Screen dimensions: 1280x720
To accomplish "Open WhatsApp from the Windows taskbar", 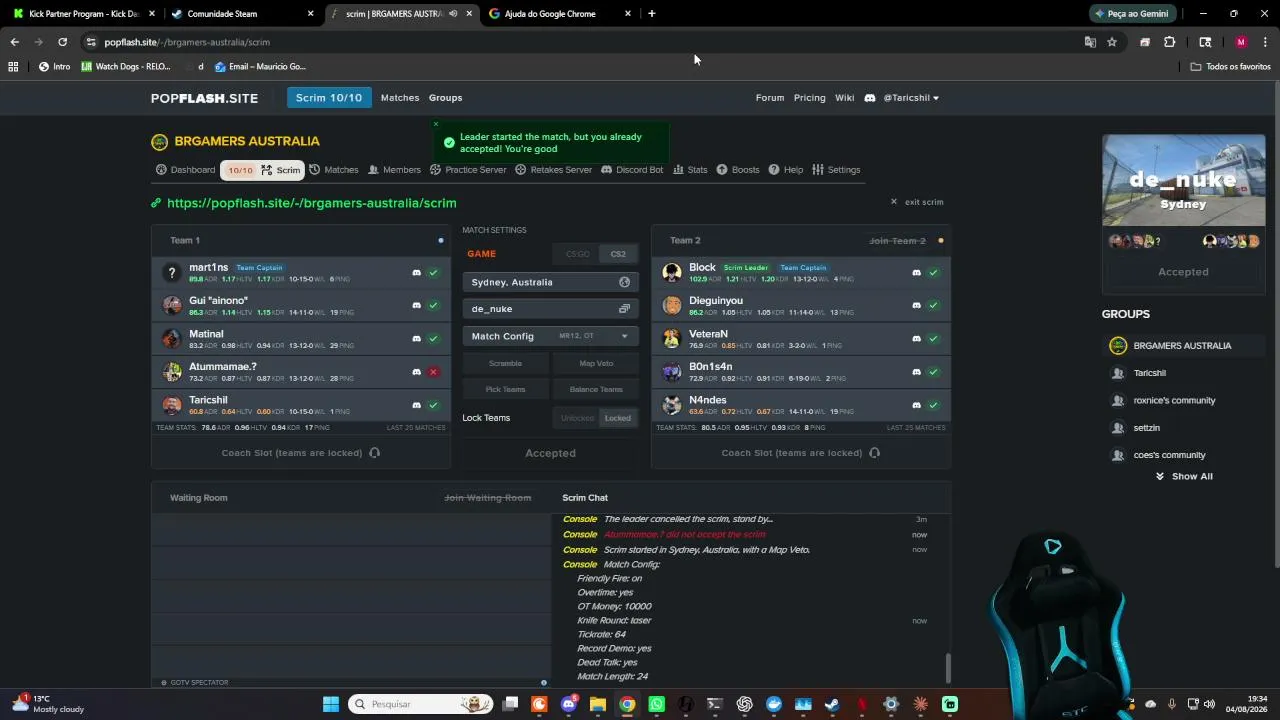I will 656,704.
